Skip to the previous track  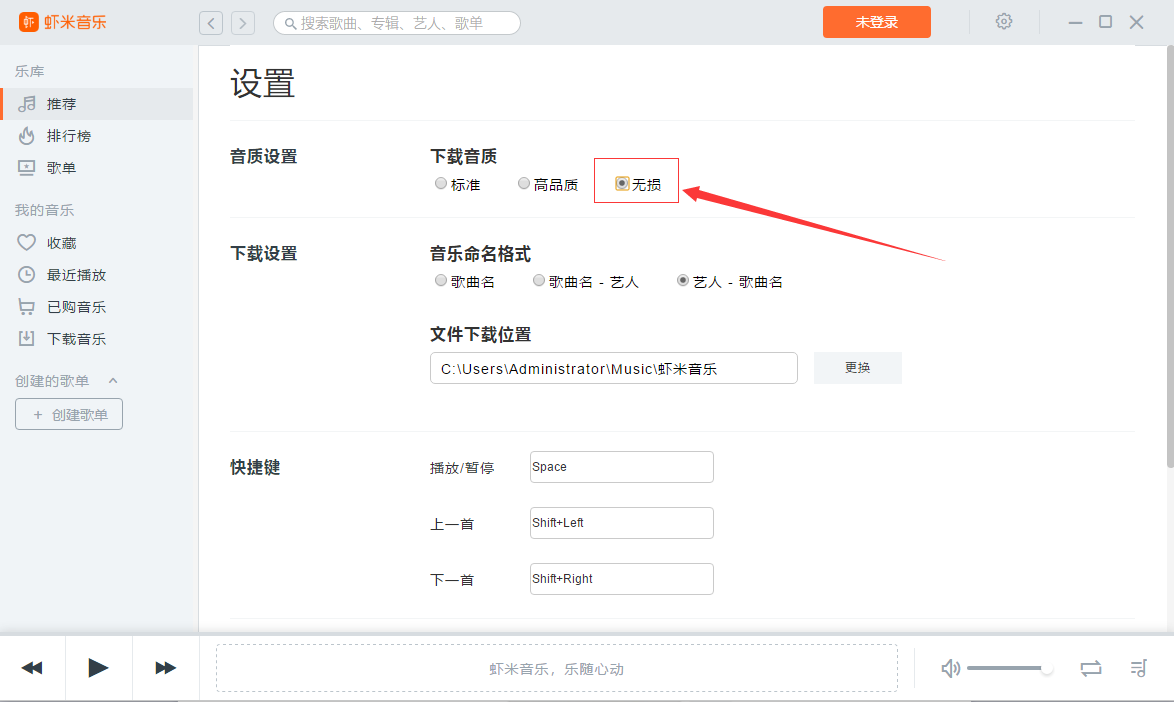(31, 668)
